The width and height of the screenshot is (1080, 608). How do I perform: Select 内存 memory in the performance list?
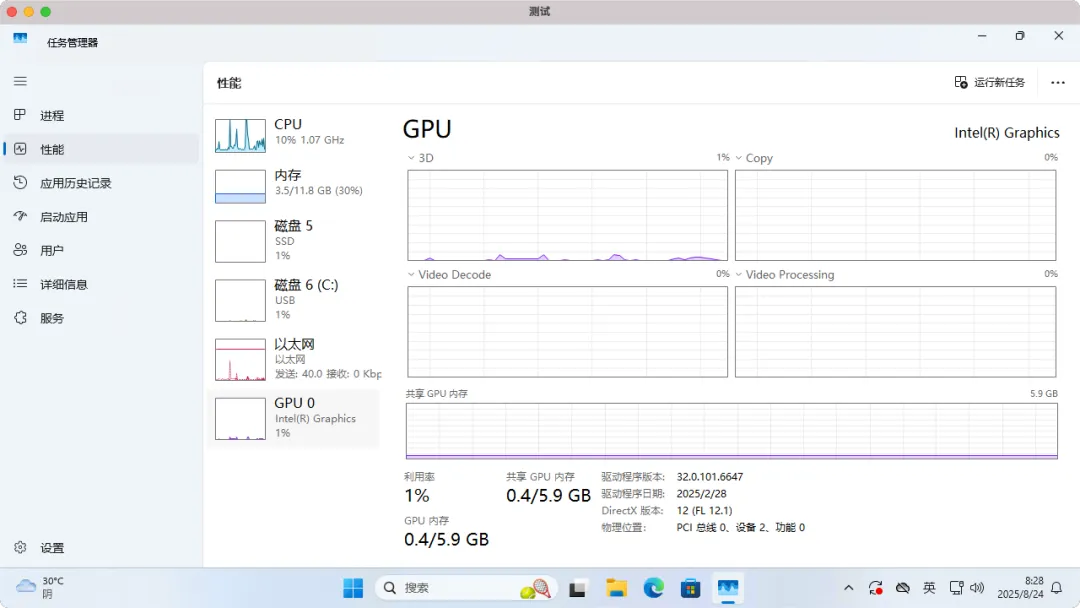click(x=294, y=186)
